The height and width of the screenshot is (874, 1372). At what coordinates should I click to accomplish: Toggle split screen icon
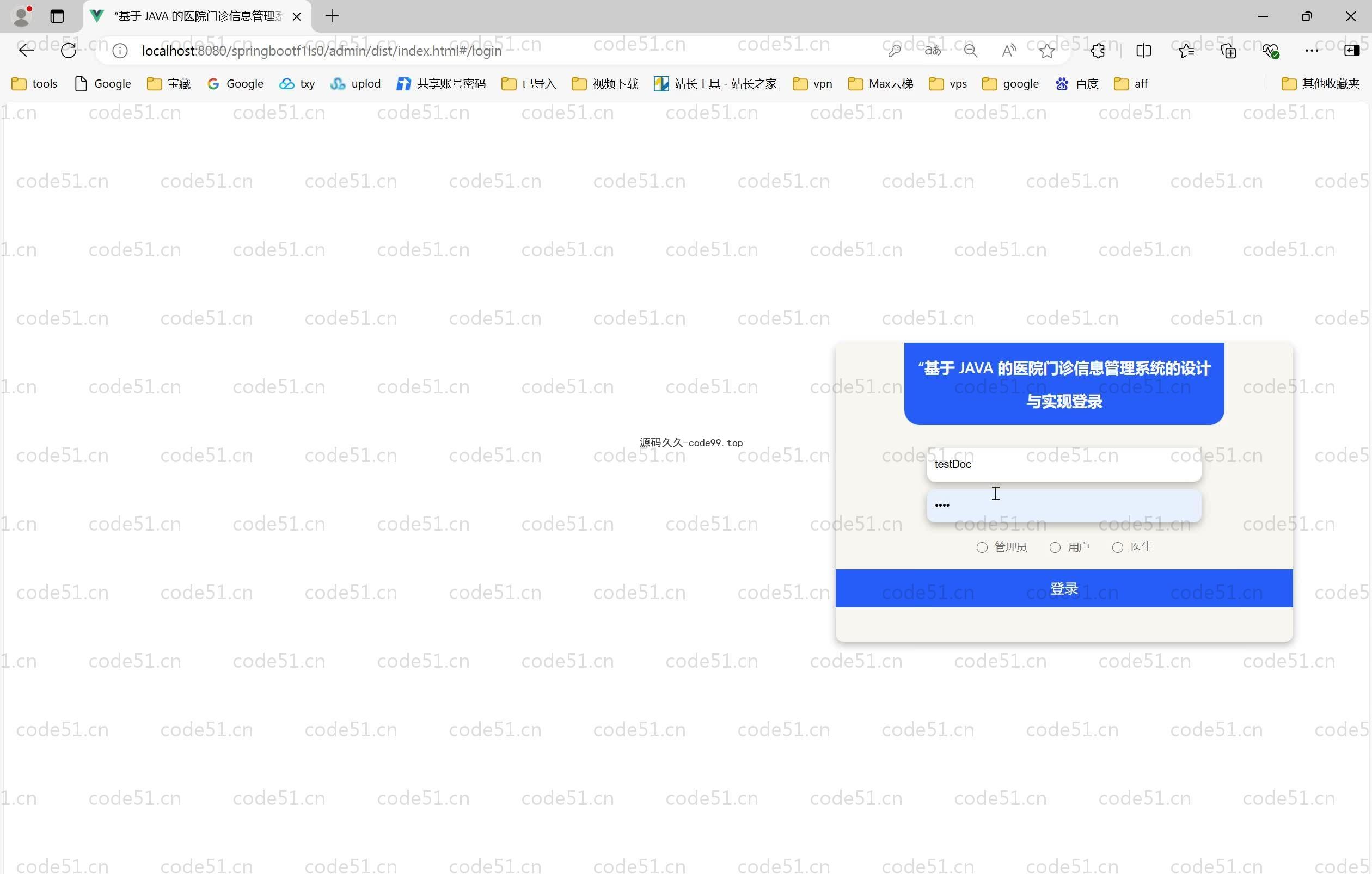pos(1143,51)
